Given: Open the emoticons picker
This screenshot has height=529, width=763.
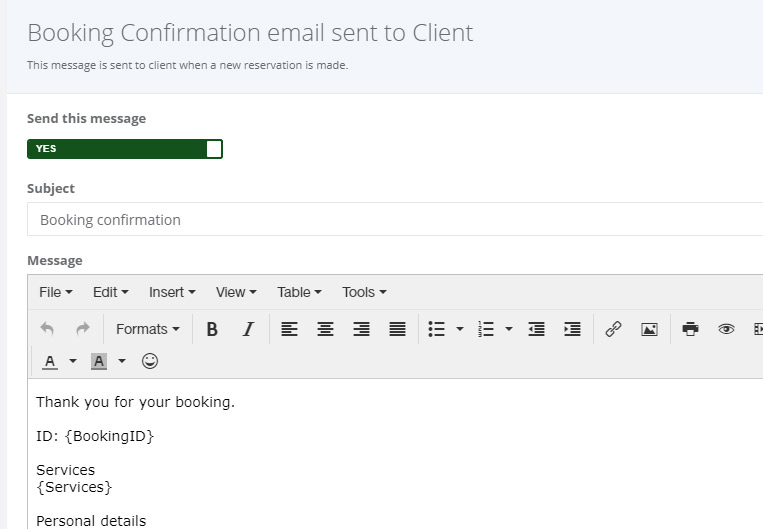Looking at the screenshot, I should 150,361.
